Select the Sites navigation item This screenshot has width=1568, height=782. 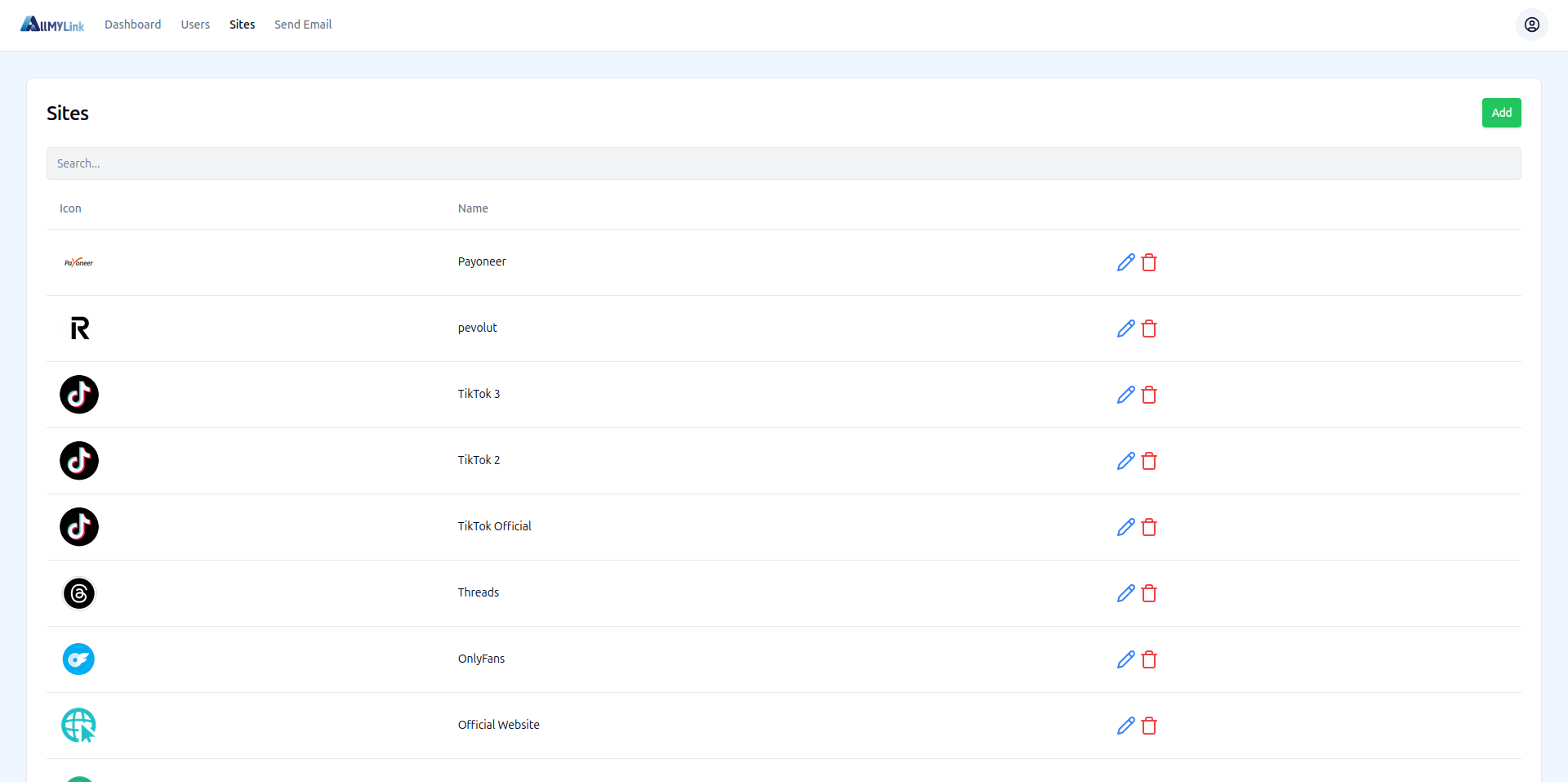tap(242, 25)
